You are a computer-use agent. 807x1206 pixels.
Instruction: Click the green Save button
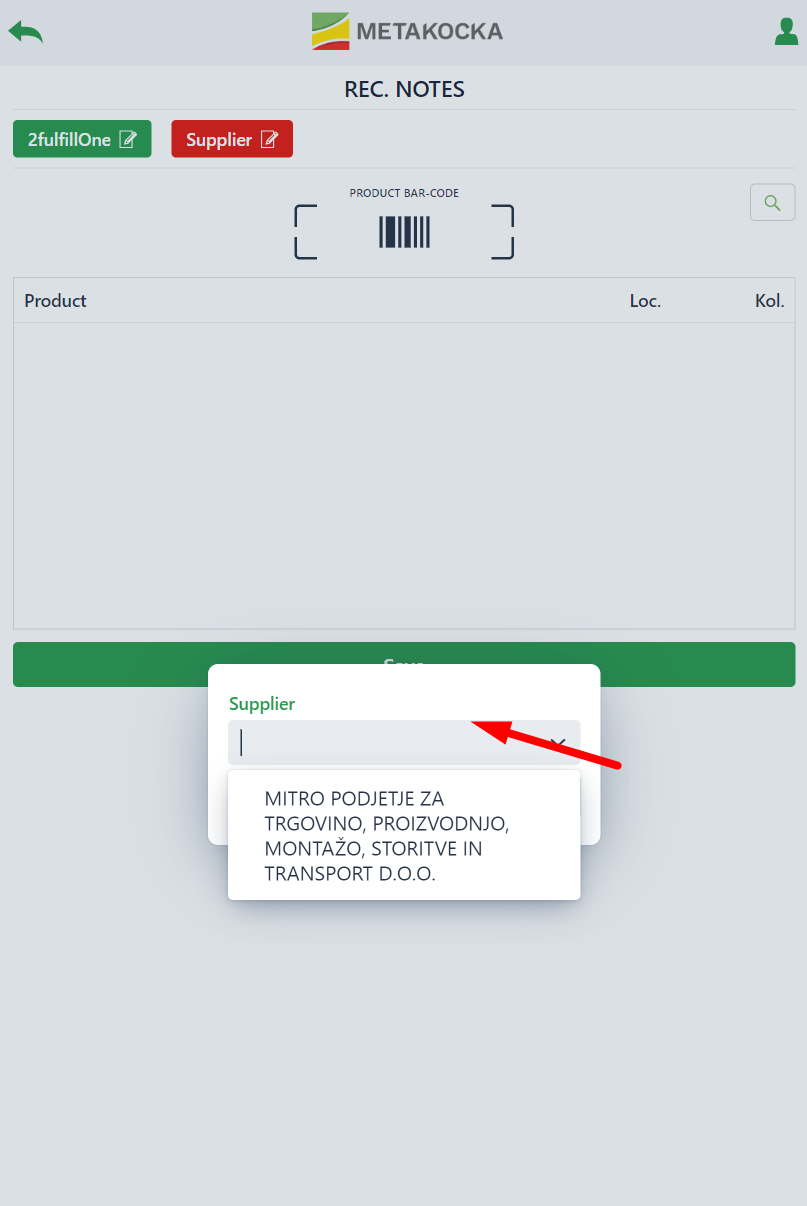404,664
